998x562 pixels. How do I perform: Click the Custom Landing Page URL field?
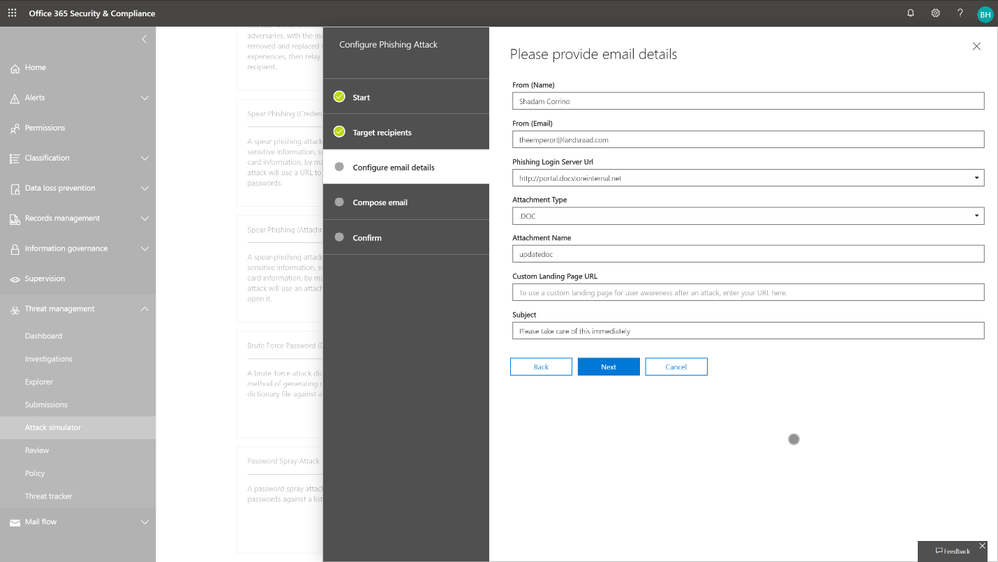[x=748, y=292]
